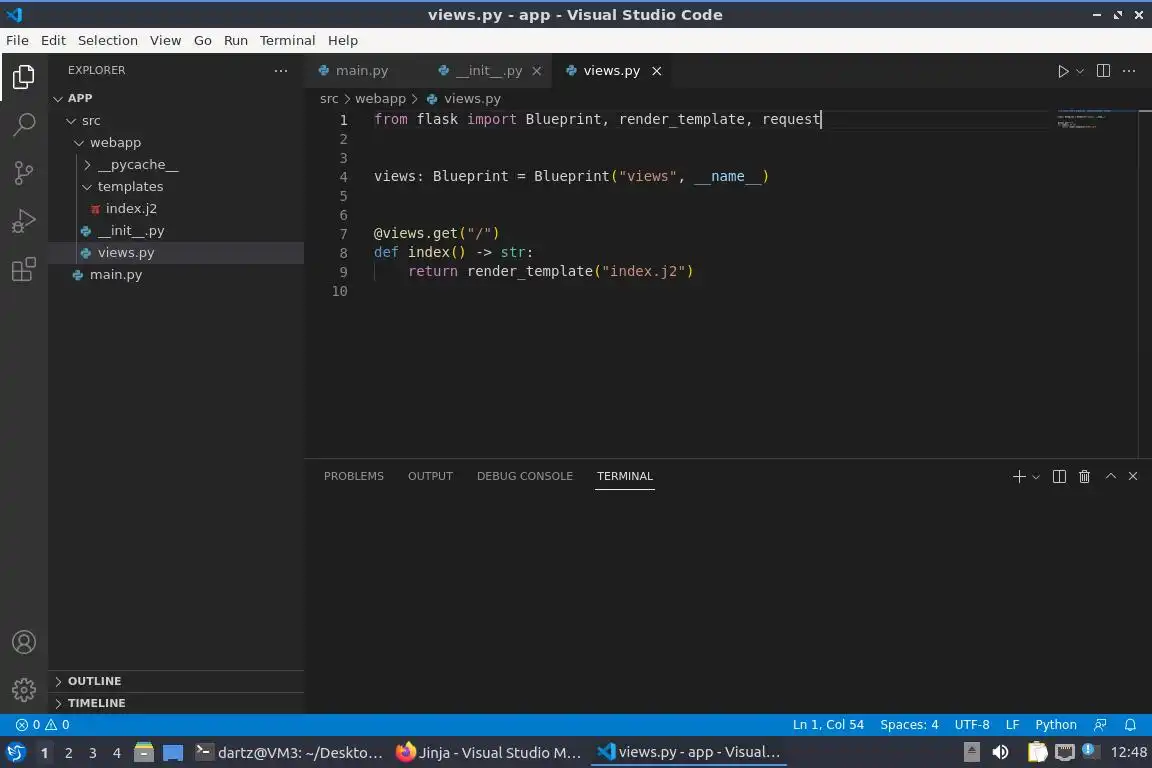Open the Selection menu
Screen dimensions: 1152x768
click(108, 40)
